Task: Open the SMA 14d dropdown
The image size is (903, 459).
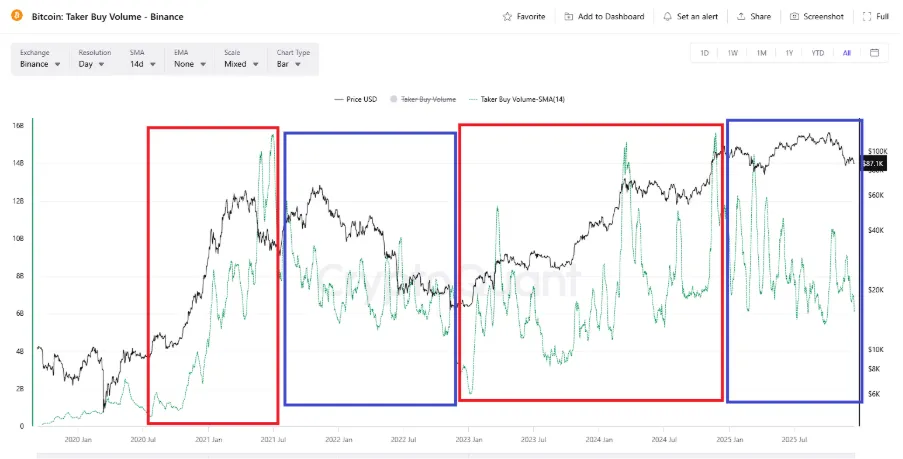Action: pyautogui.click(x=143, y=64)
